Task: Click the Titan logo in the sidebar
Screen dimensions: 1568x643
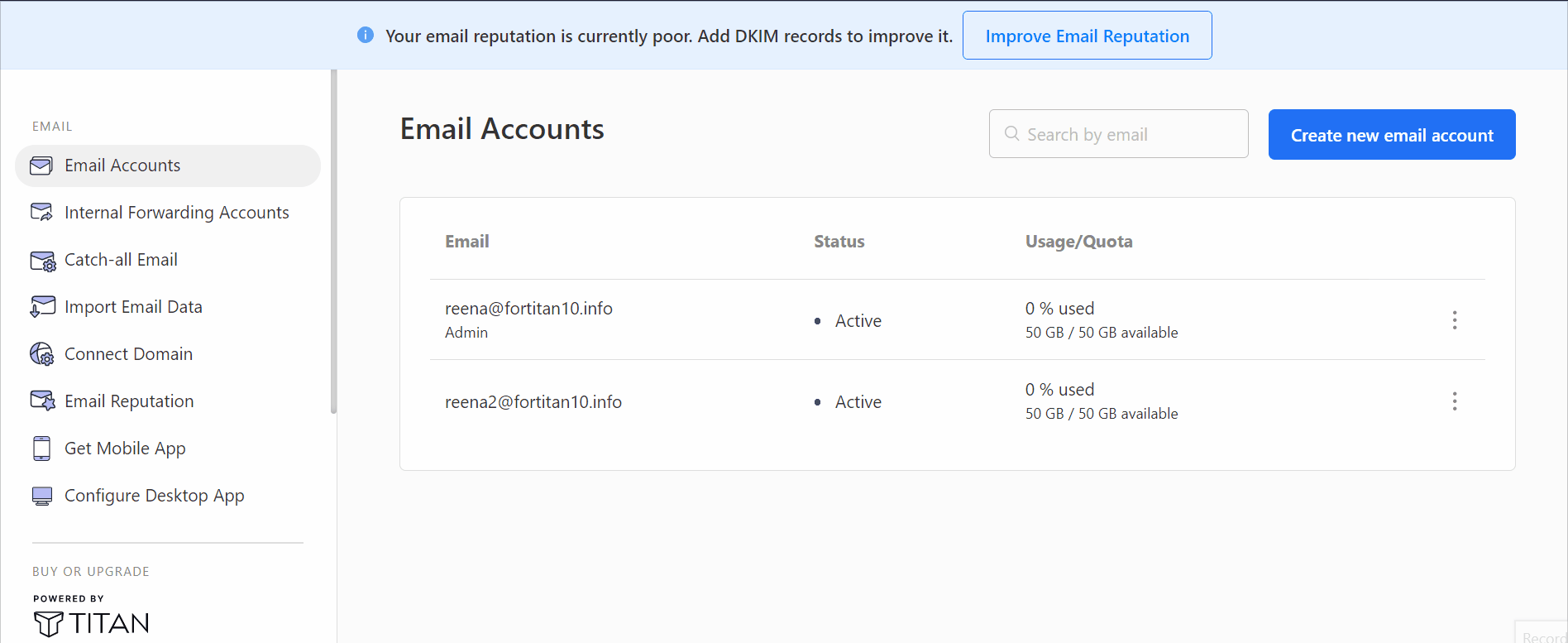Action: pyautogui.click(x=91, y=623)
